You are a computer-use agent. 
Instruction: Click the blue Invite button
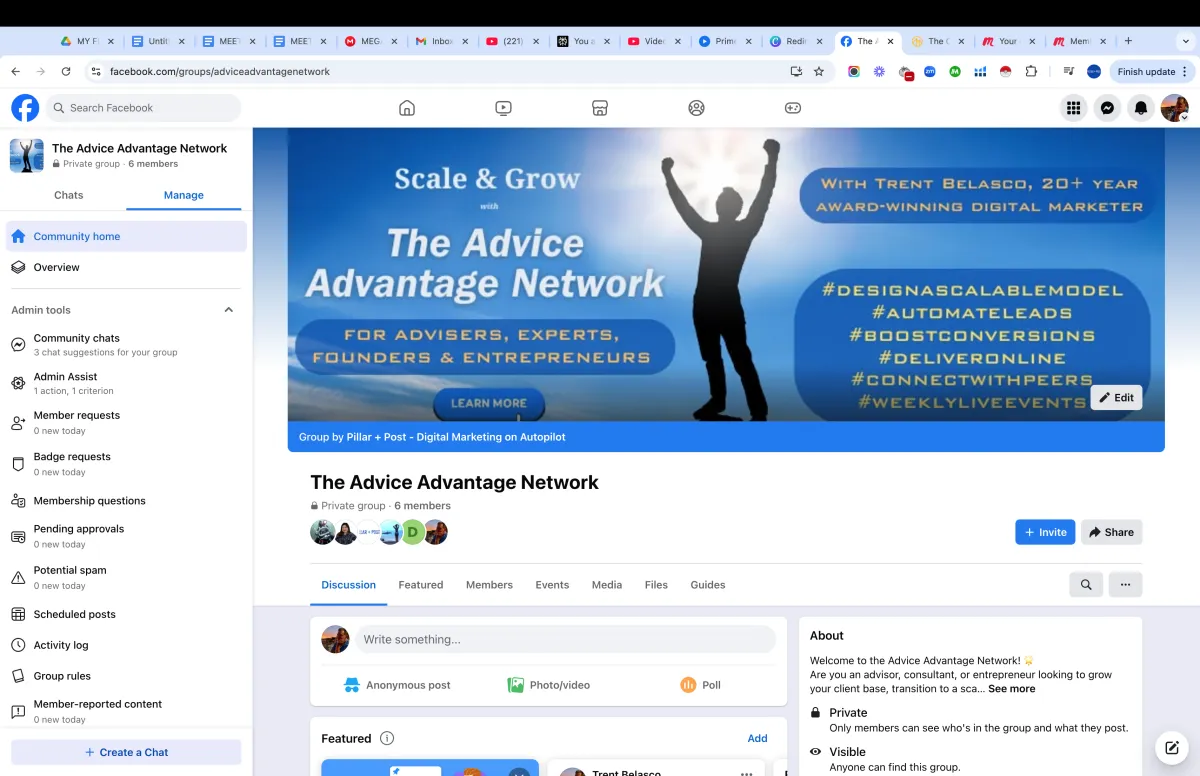[x=1045, y=532]
